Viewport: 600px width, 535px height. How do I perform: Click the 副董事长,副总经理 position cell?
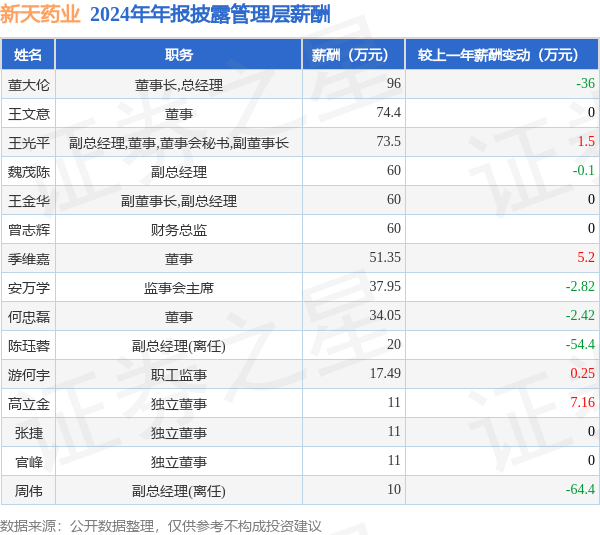point(179,201)
